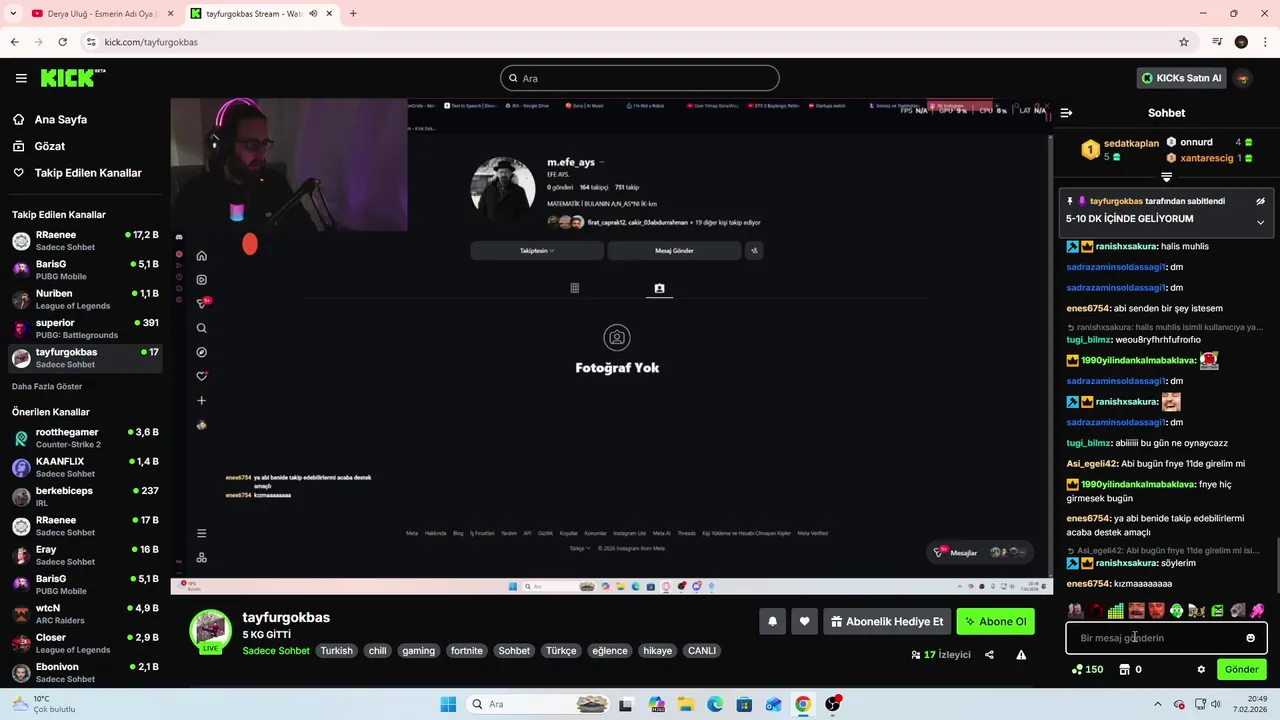Screen dimensions: 1280x720
Task: Open Chrome menu three dots
Action: [1266, 42]
